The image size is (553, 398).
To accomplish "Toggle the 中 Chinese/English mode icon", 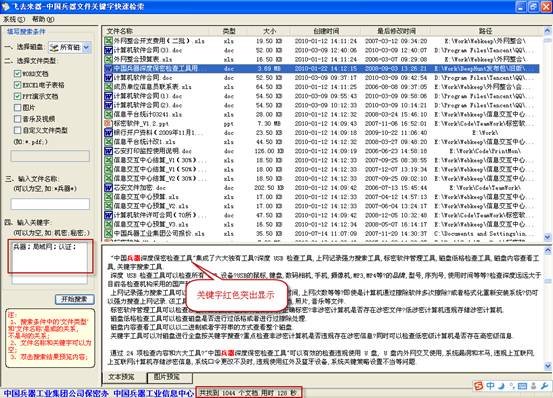I will 491,386.
